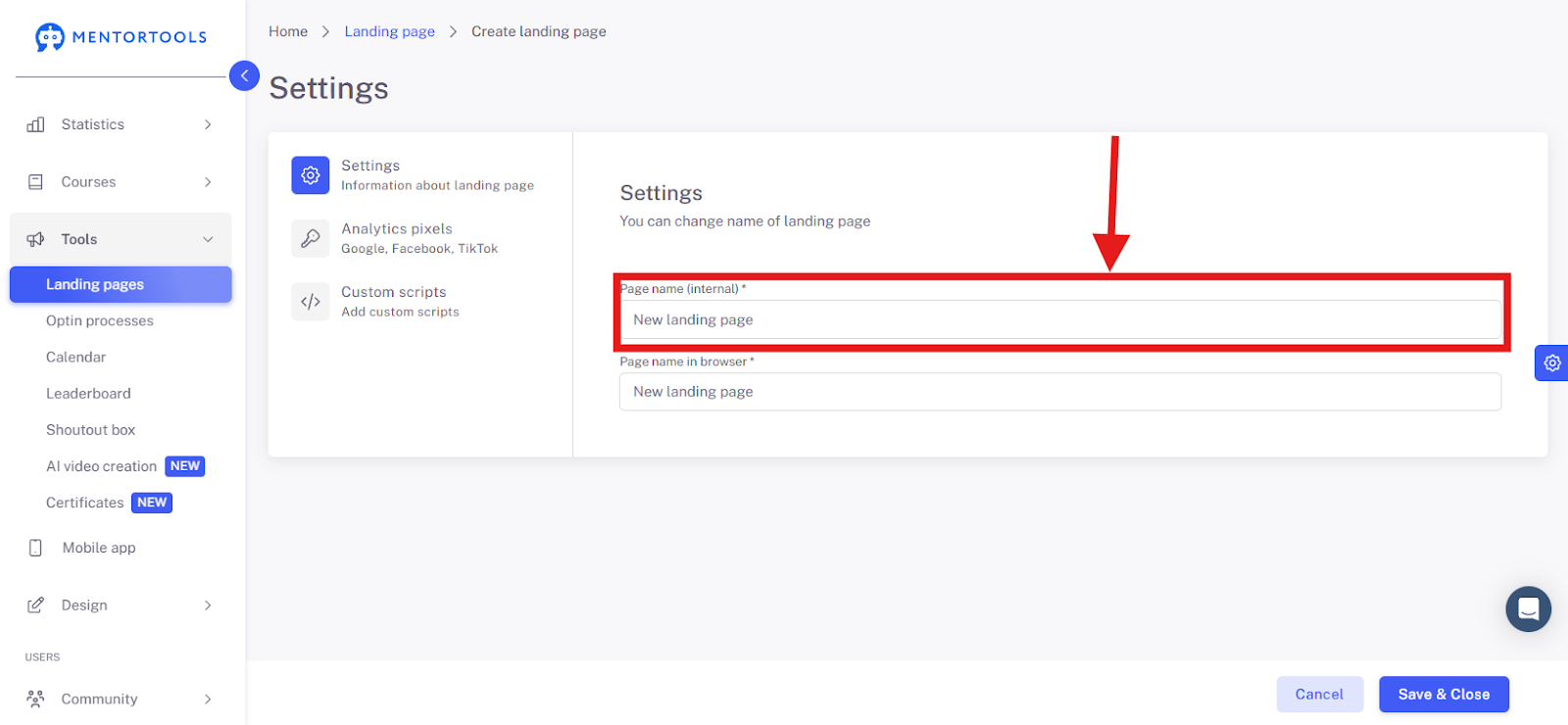Click the Courses book icon
Screen dimensions: 1568x725
click(x=36, y=182)
